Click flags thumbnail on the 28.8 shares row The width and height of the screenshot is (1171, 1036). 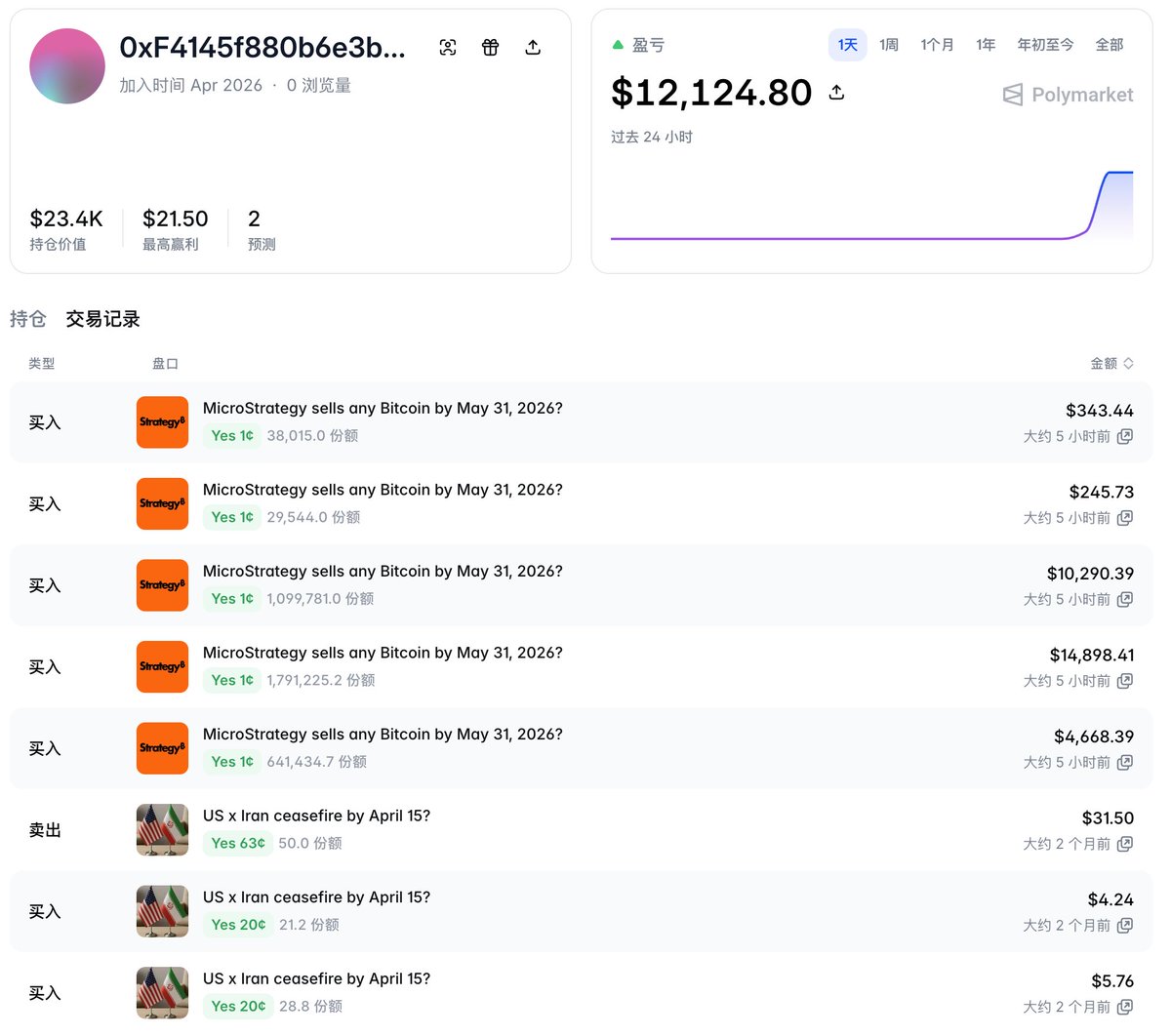click(x=162, y=992)
